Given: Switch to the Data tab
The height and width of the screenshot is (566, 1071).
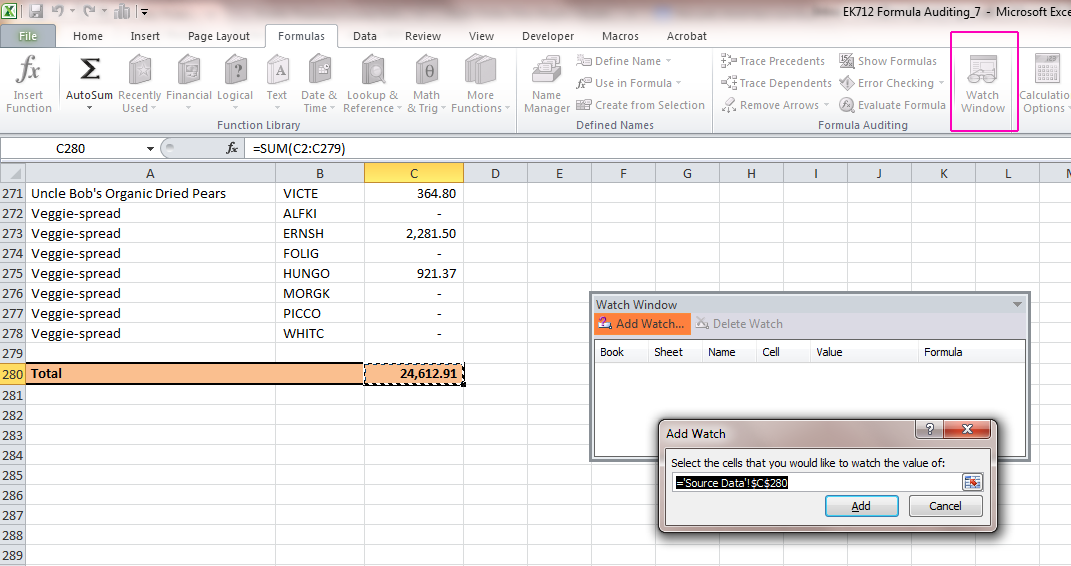Looking at the screenshot, I should click(365, 36).
